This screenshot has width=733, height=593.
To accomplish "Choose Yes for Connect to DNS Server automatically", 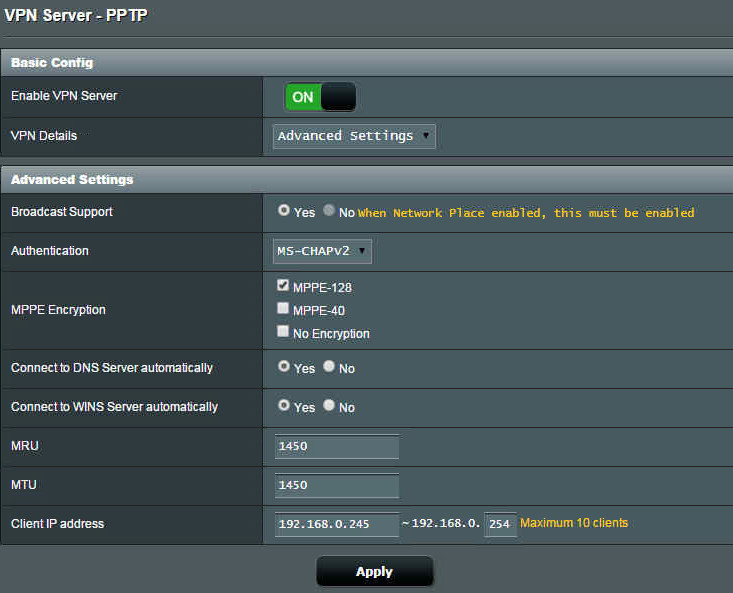I will 283,366.
